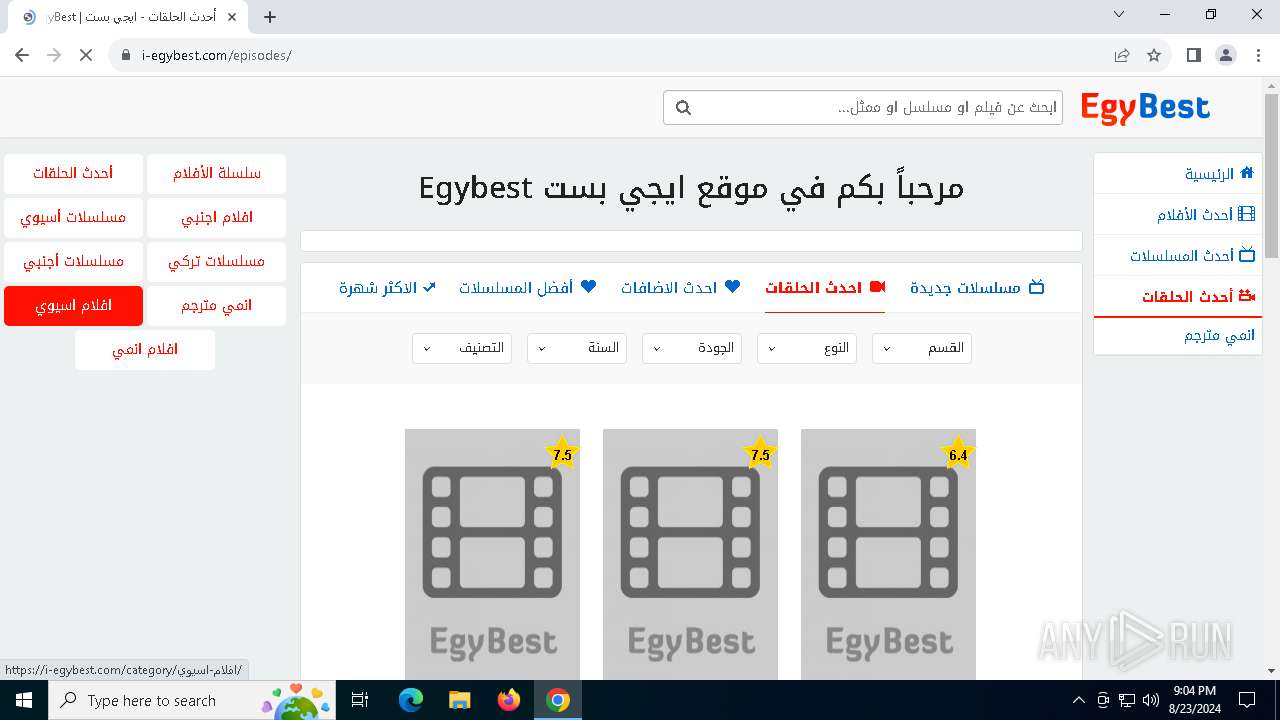Open the السنة dropdown filter

577,348
